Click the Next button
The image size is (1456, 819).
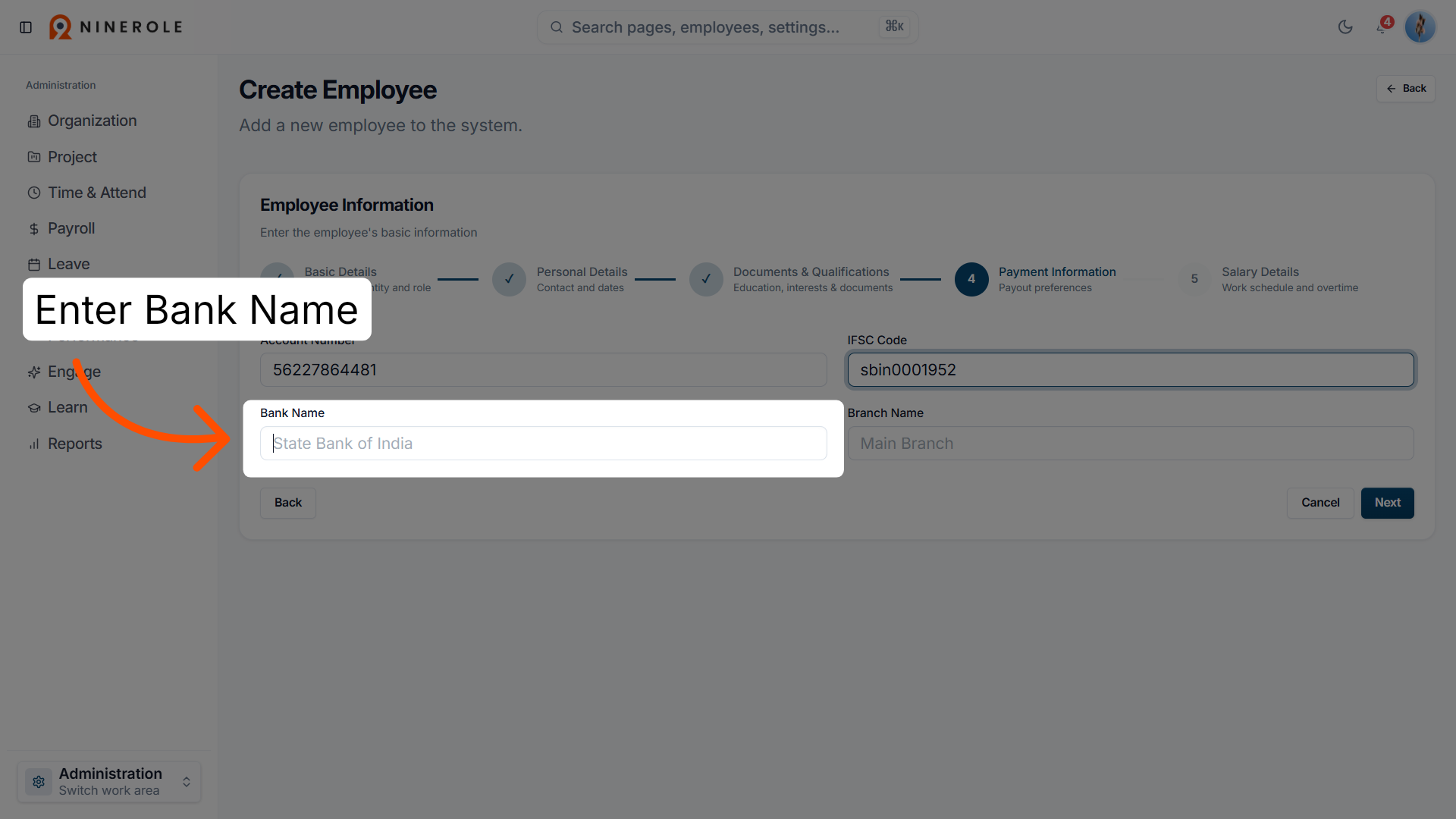(1388, 503)
